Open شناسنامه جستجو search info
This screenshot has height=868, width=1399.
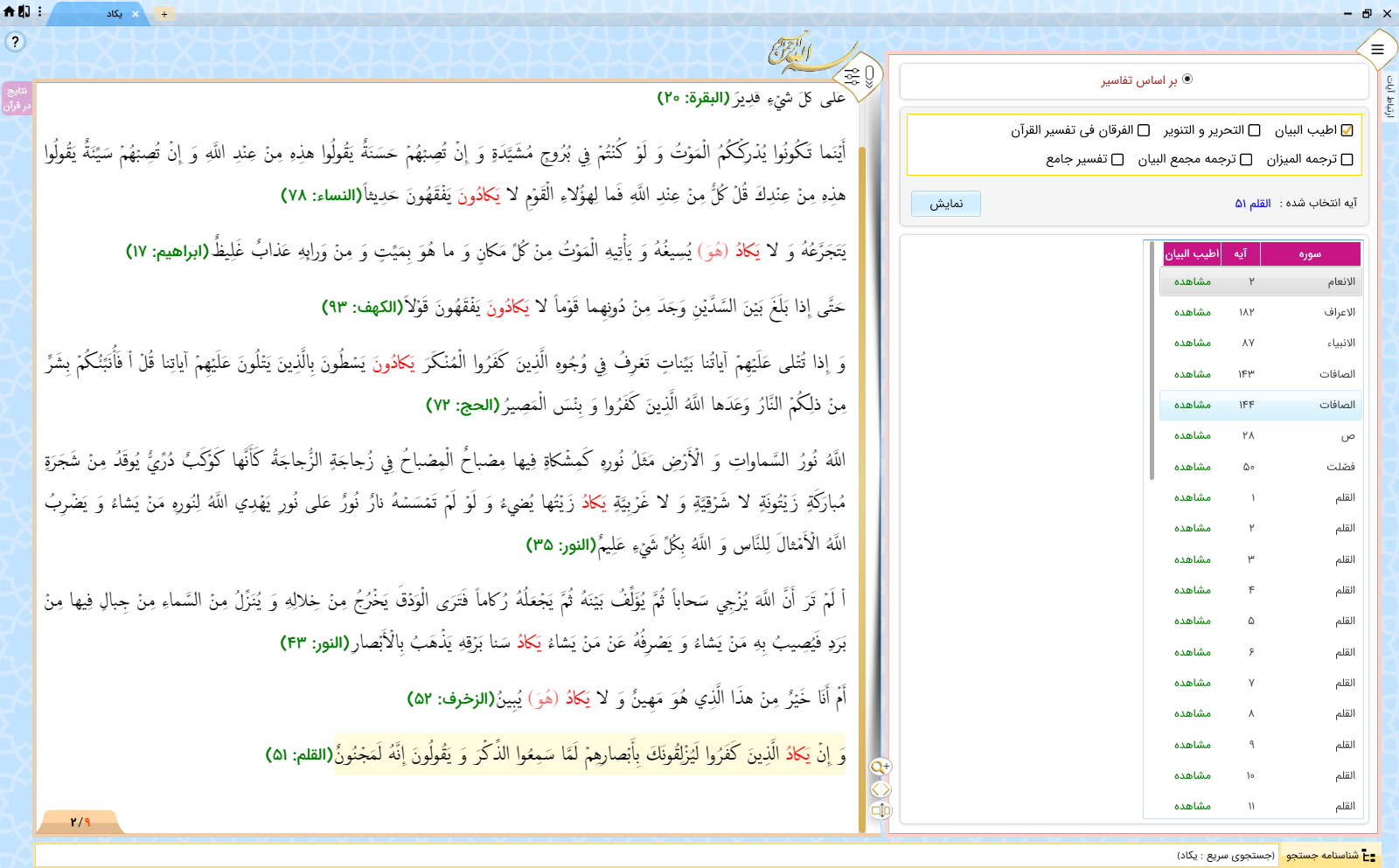(1331, 855)
